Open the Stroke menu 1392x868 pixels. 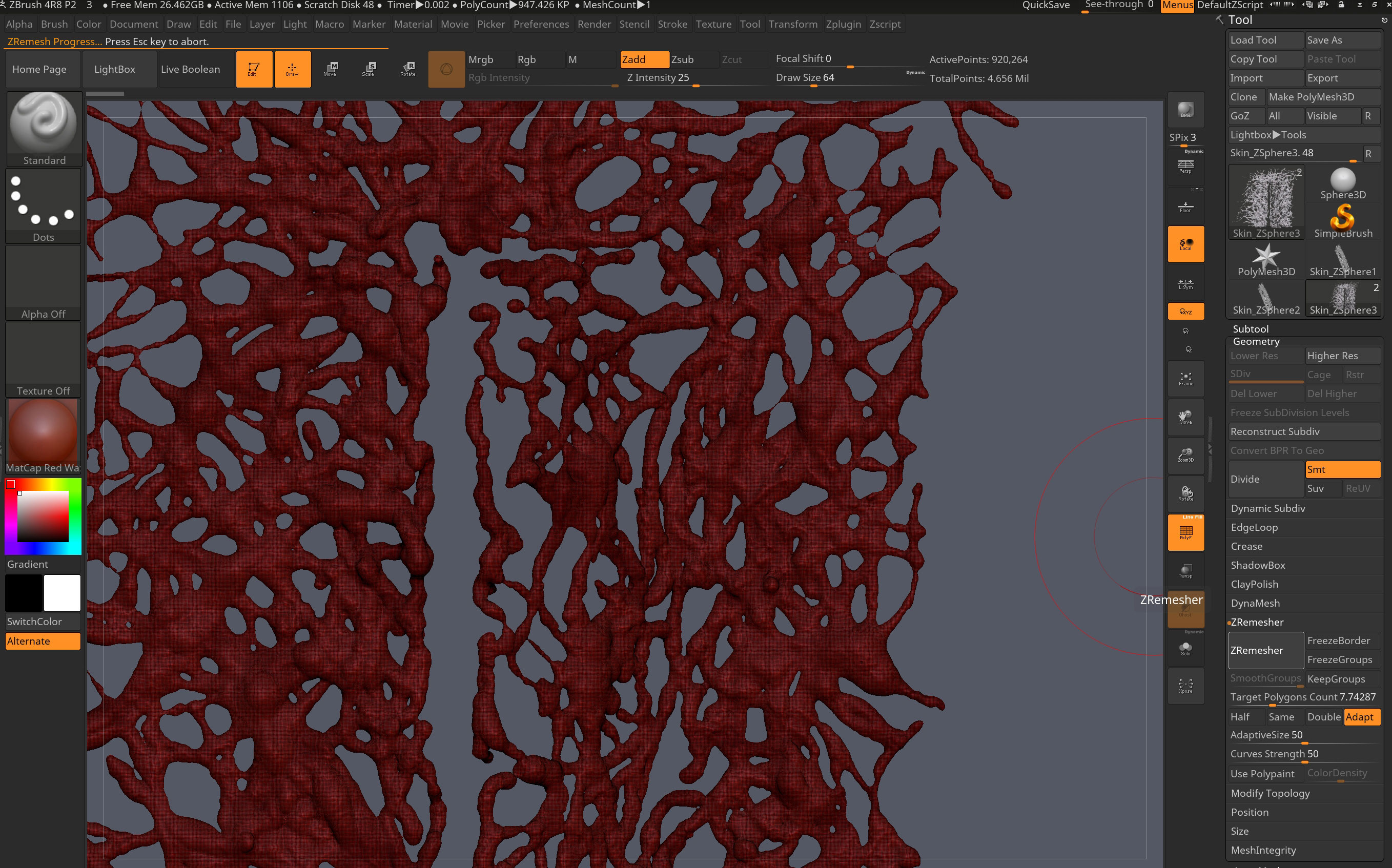pyautogui.click(x=672, y=24)
